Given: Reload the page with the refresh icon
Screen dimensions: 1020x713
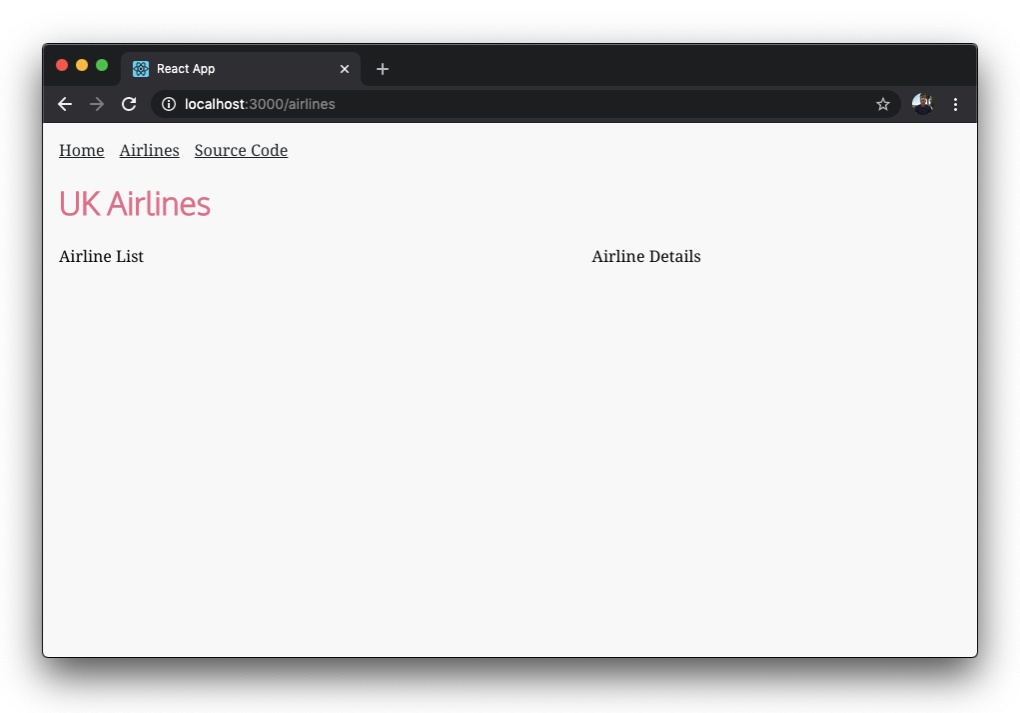Looking at the screenshot, I should (x=129, y=104).
